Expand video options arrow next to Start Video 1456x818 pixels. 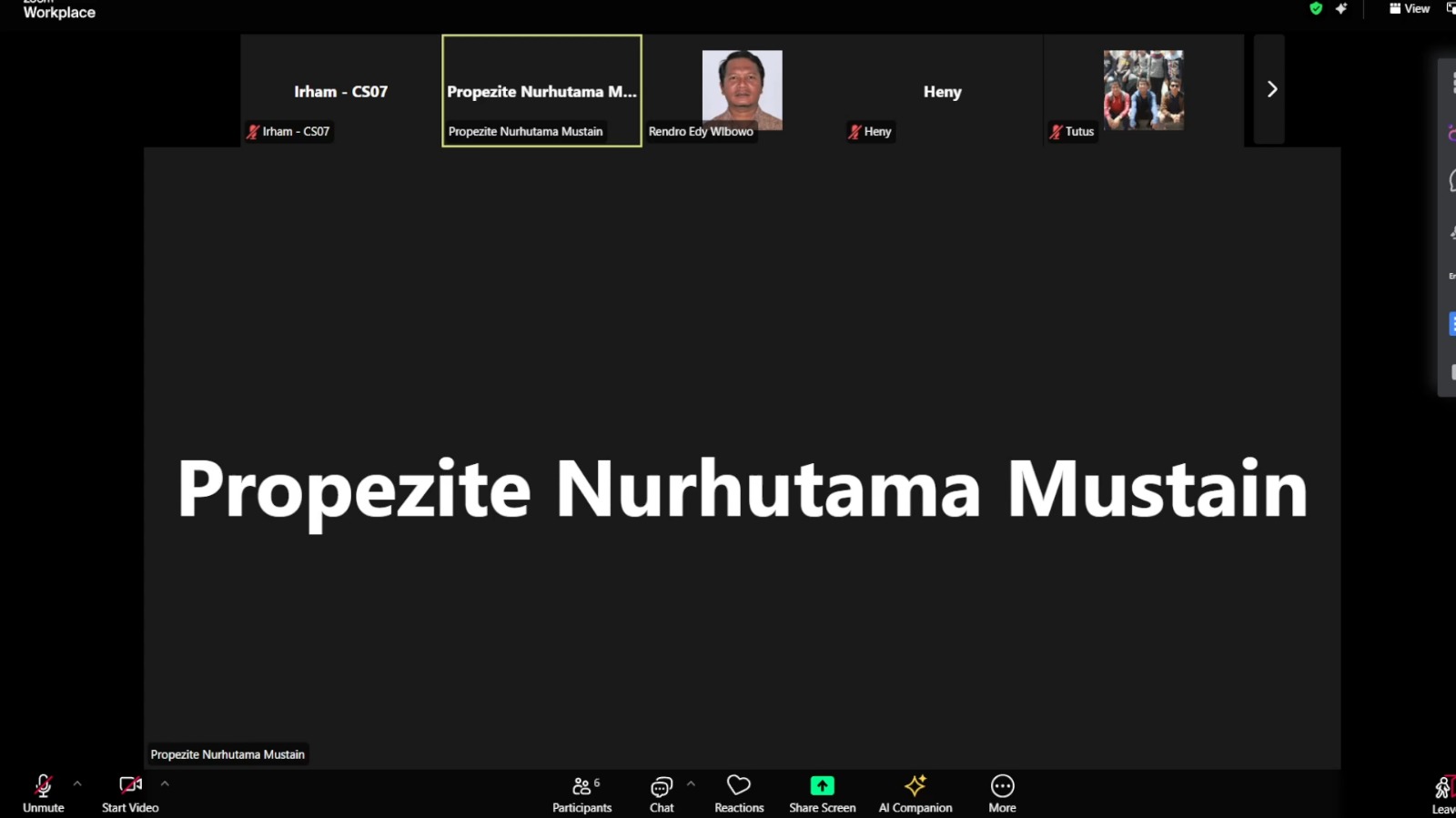[165, 783]
